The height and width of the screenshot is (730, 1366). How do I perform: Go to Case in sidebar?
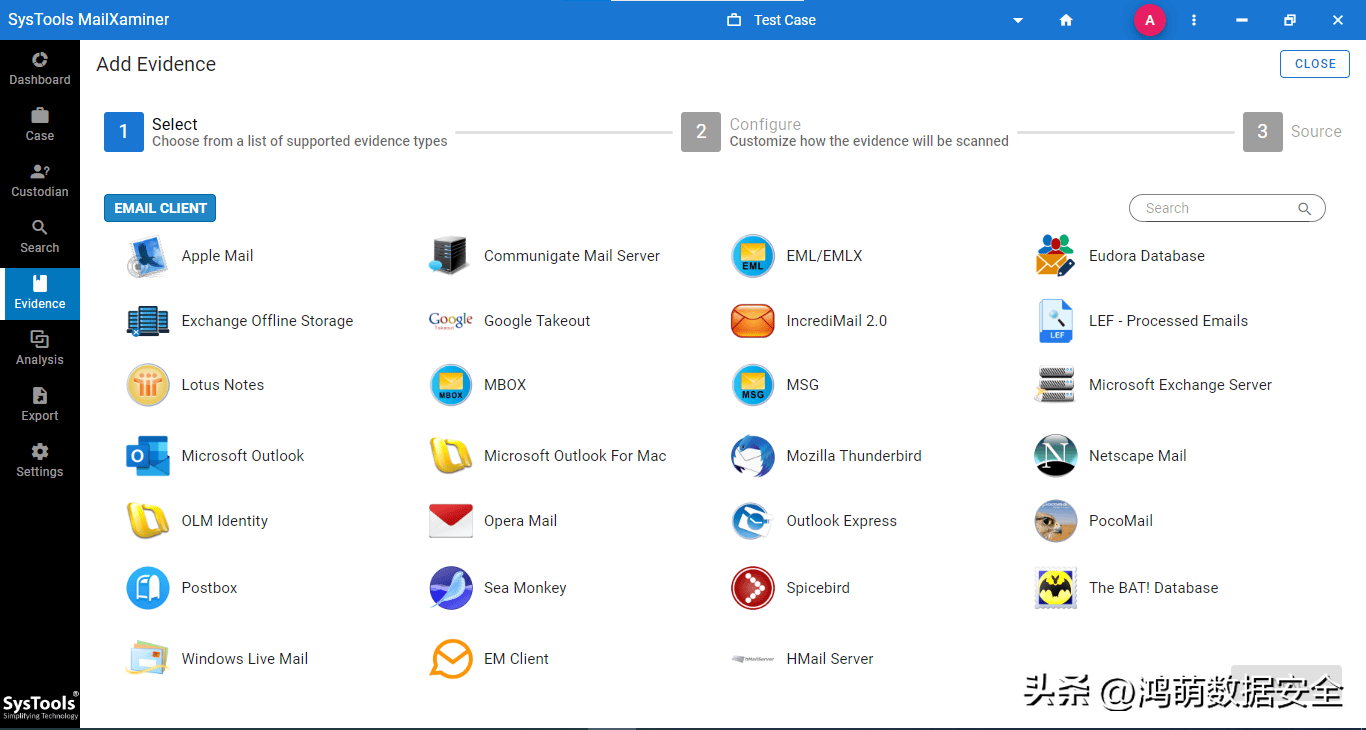[x=40, y=125]
